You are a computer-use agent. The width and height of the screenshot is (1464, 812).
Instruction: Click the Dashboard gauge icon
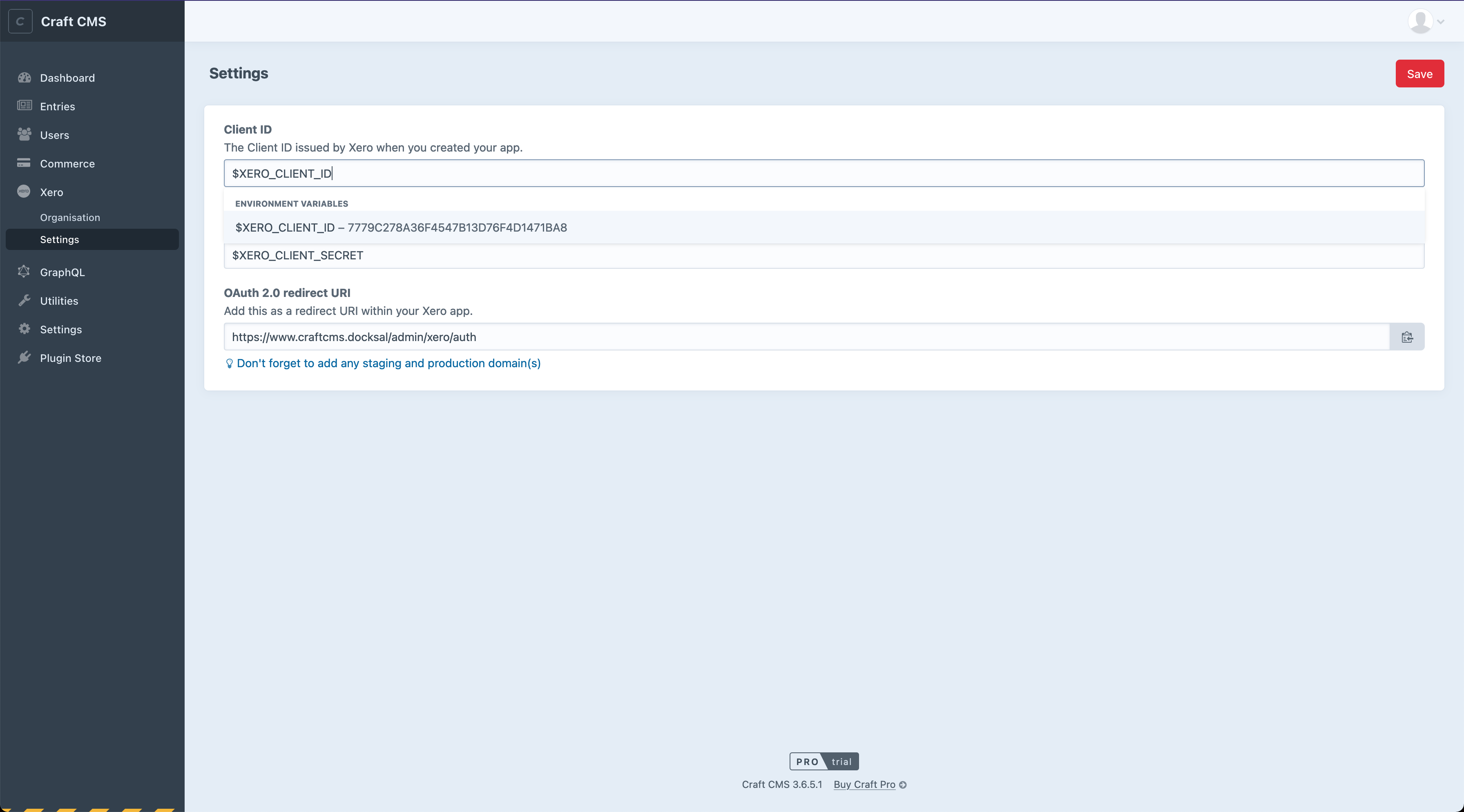point(24,78)
